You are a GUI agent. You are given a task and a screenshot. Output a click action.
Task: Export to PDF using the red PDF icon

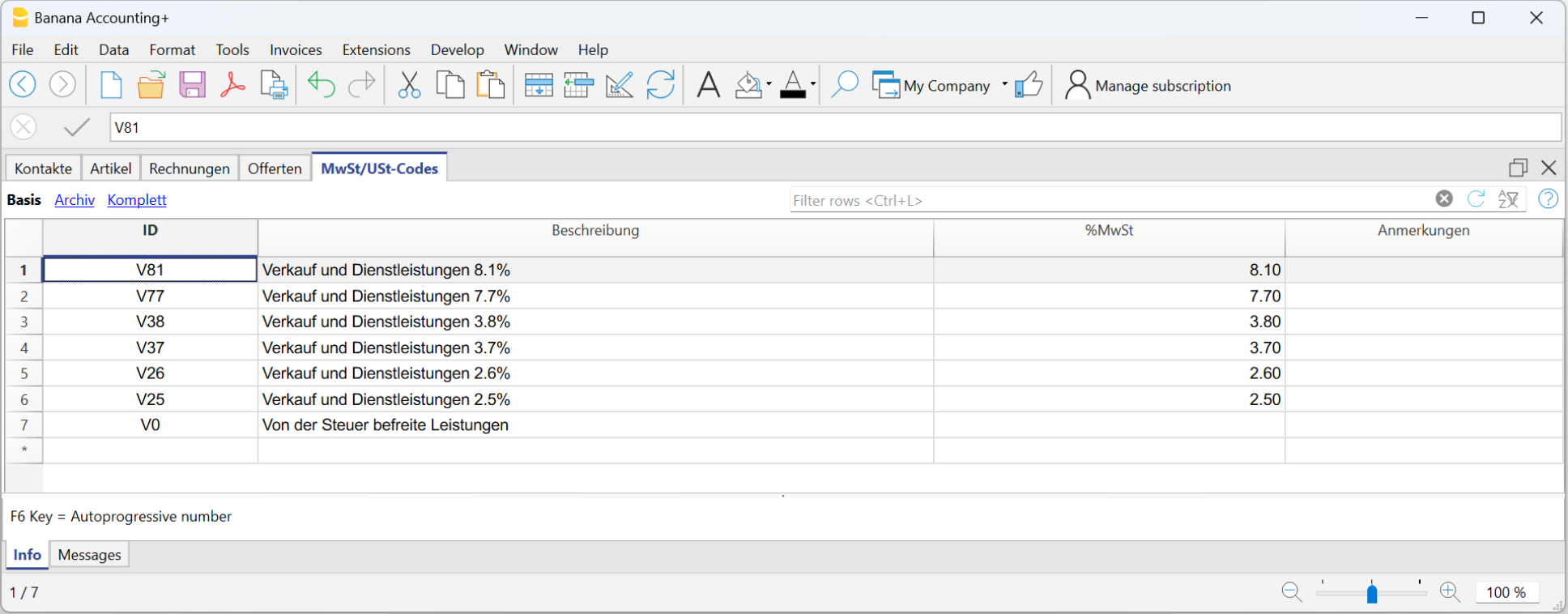tap(232, 84)
